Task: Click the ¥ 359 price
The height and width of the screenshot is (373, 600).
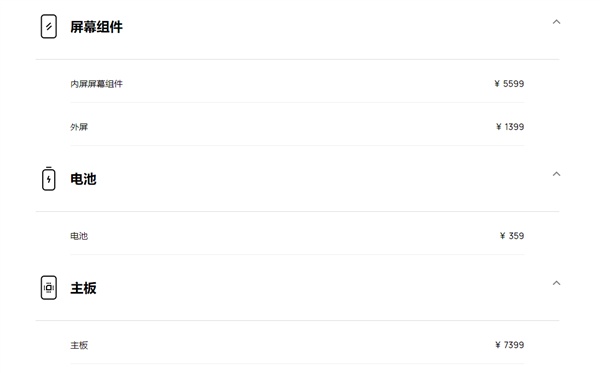Action: pyautogui.click(x=512, y=236)
